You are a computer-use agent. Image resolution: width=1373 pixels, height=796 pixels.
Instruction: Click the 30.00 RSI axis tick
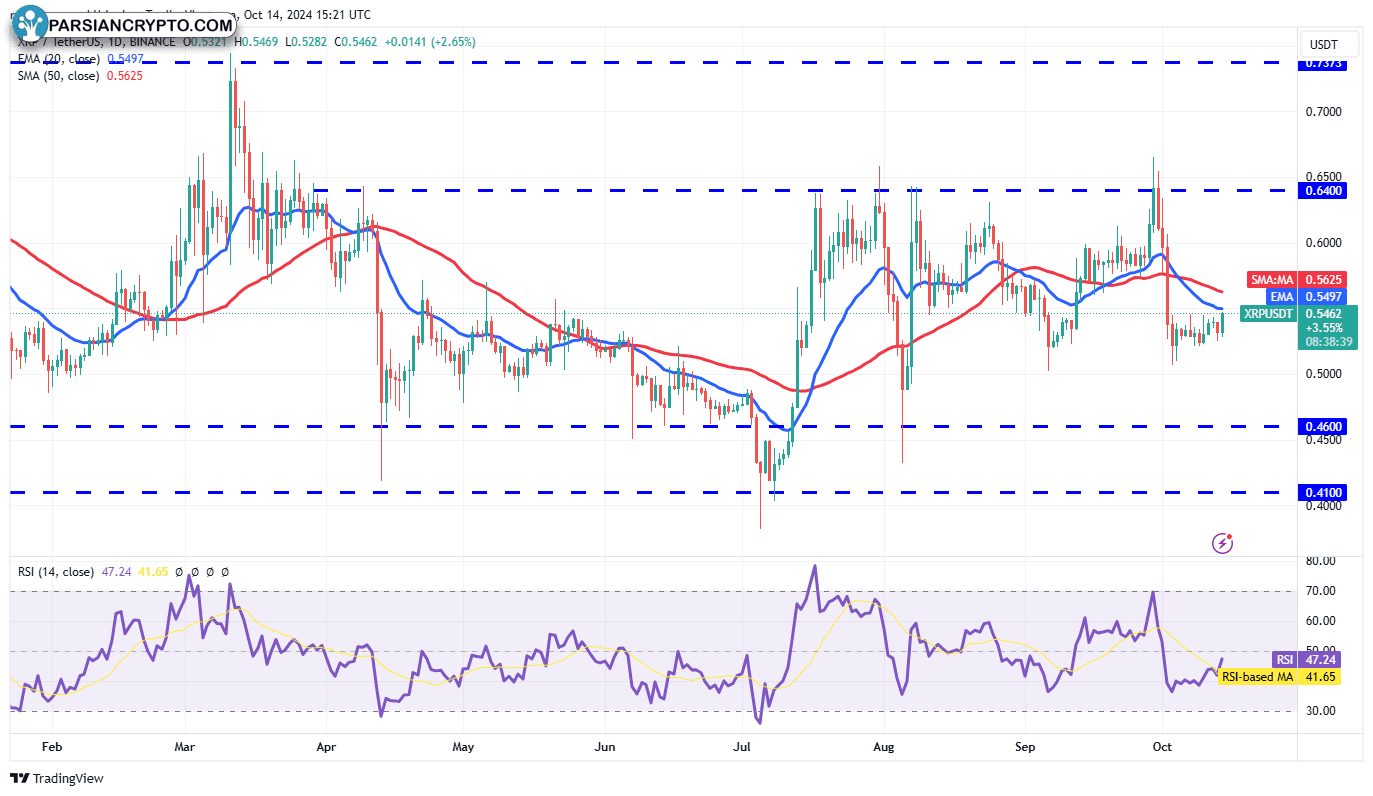click(x=1322, y=711)
